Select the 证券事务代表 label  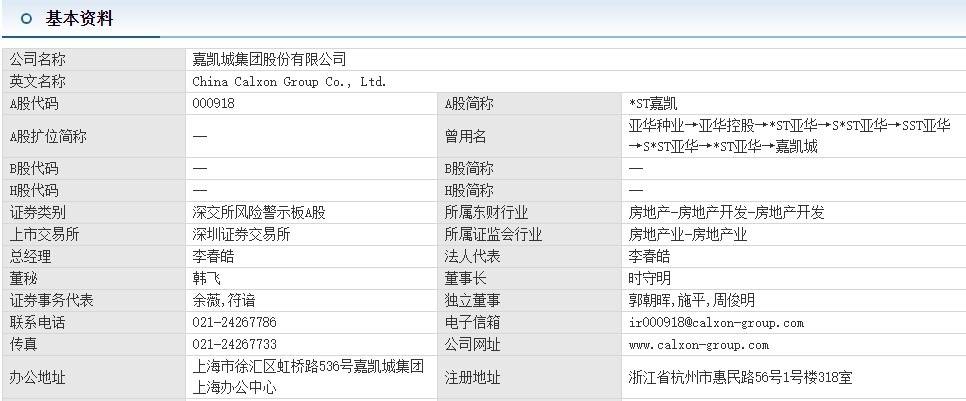point(51,301)
